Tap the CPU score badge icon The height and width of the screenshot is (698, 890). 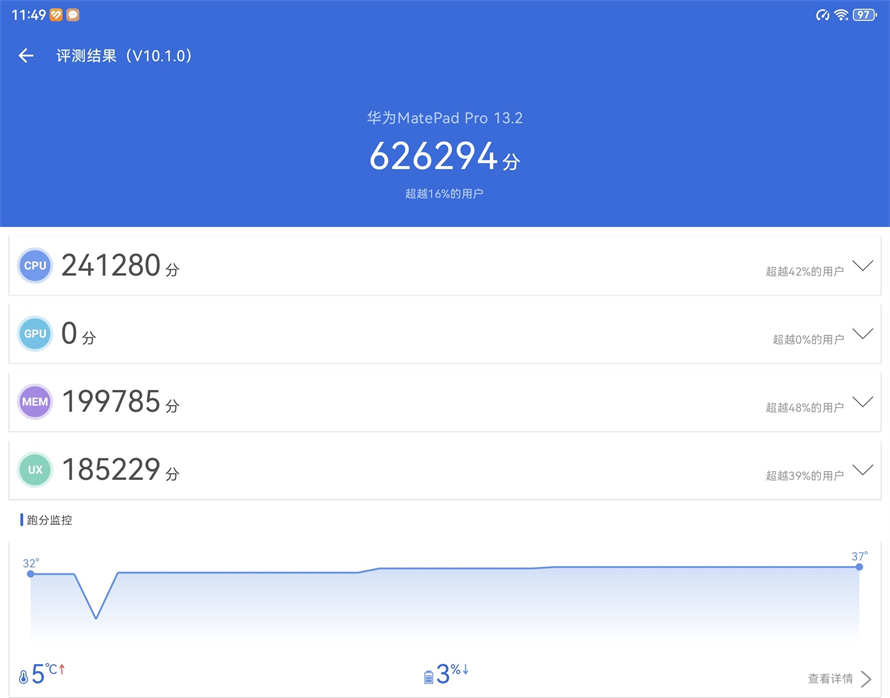[35, 266]
